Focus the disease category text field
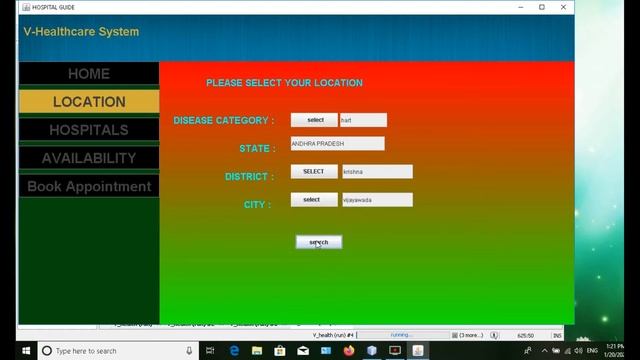Viewport: 640px width, 360px height. tap(363, 120)
